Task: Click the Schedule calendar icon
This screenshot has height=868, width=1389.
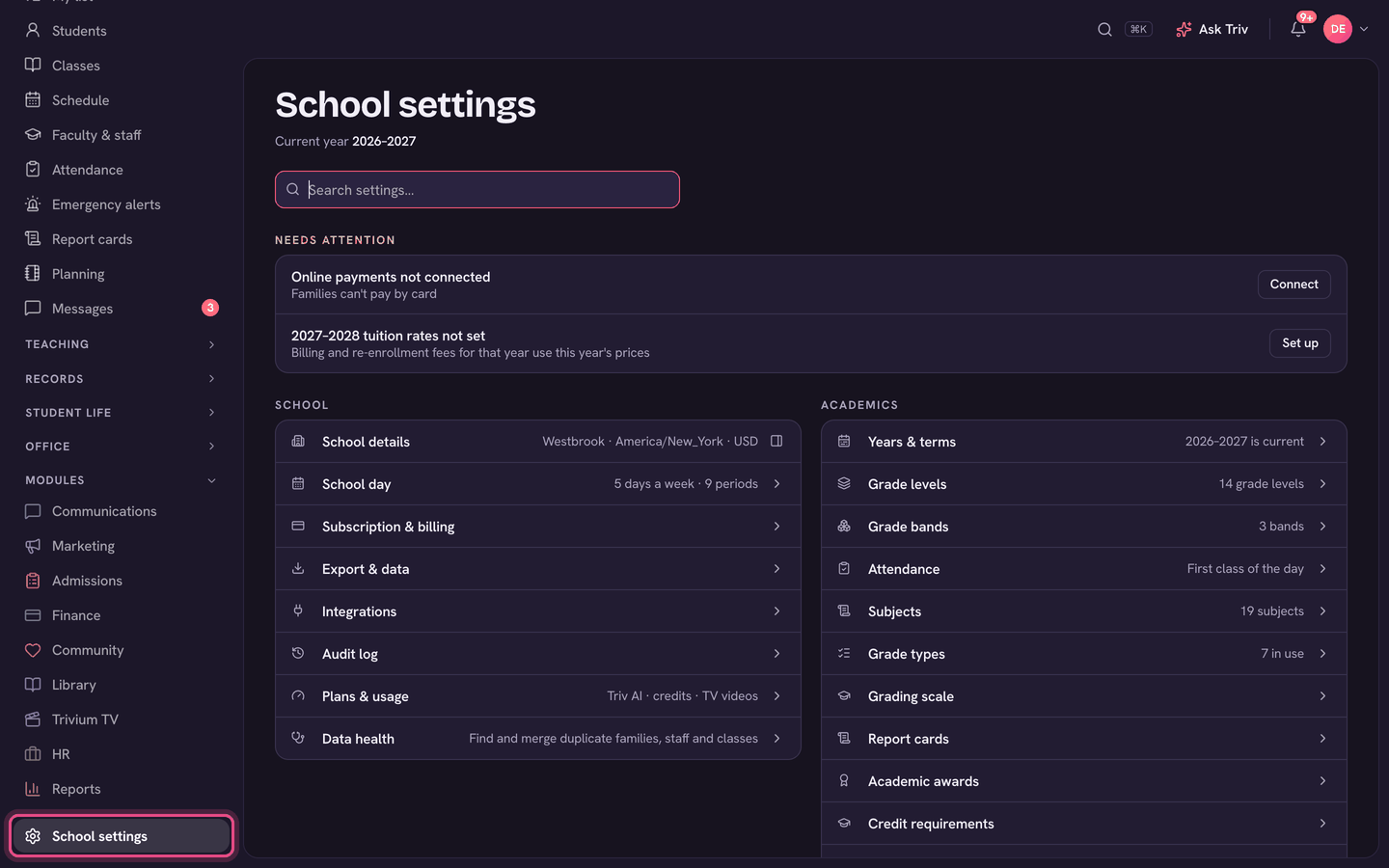Action: (33, 100)
